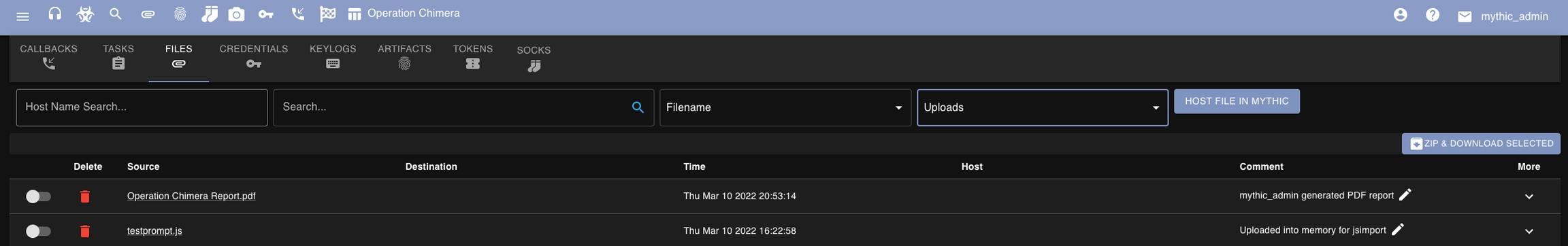Click the headphones icon in top bar

[x=55, y=14]
